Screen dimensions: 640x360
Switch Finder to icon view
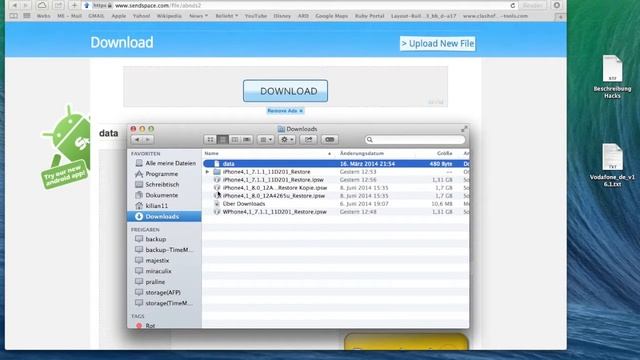coord(210,140)
